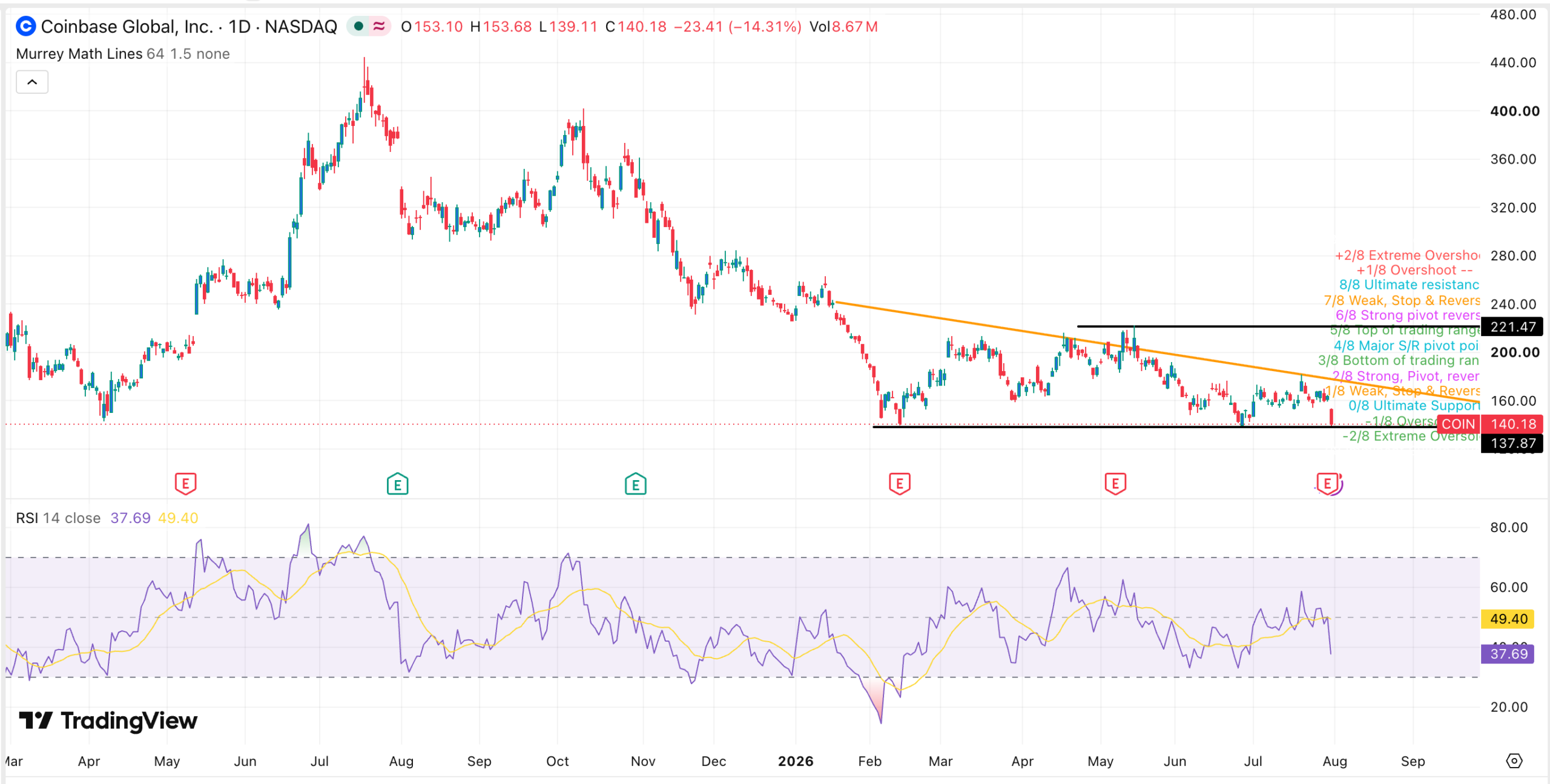Viewport: 1550px width, 784px height.
Task: Collapse the indicator legend with the chevron button
Action: coord(32,82)
